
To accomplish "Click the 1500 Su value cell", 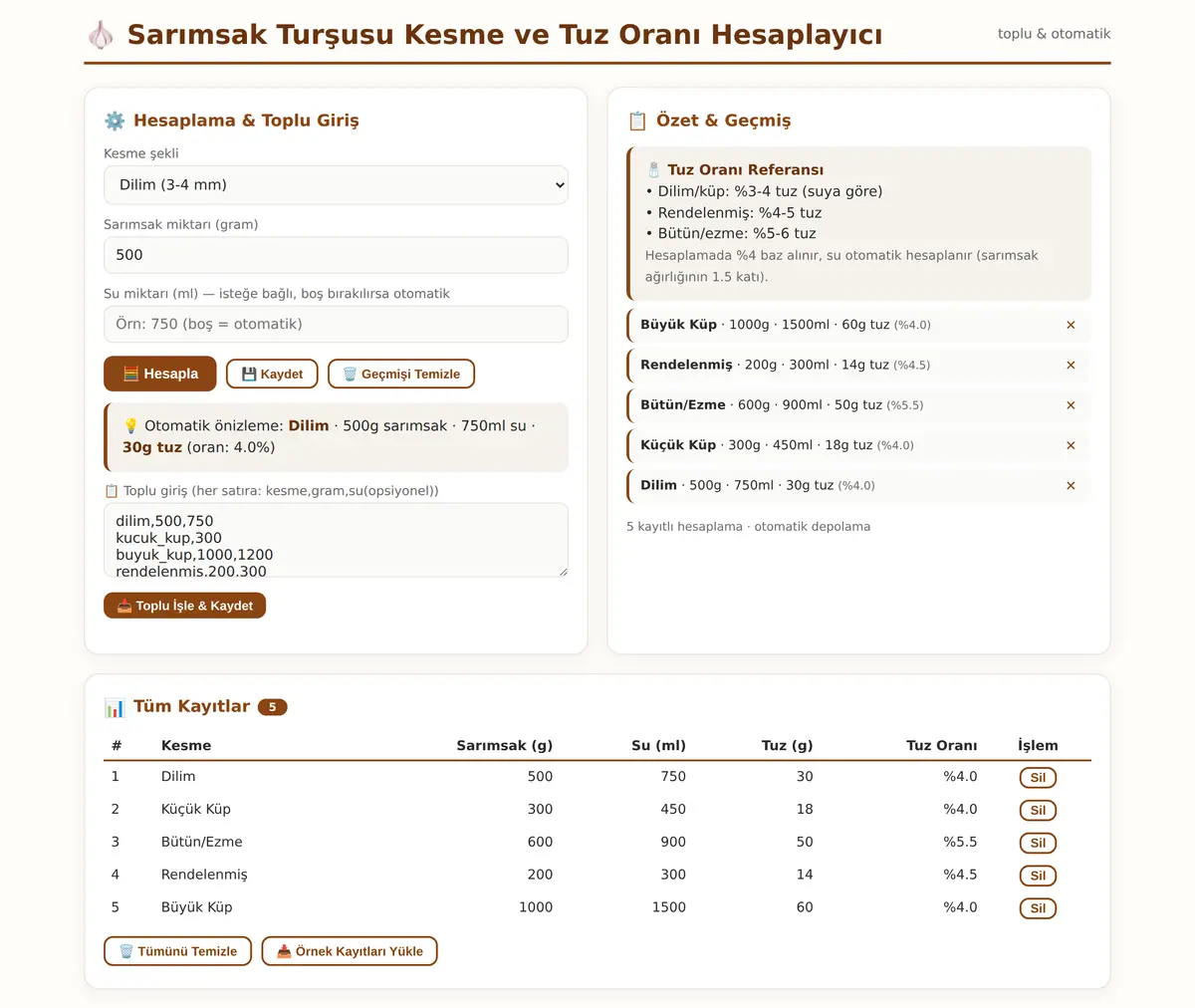I will tap(668, 907).
